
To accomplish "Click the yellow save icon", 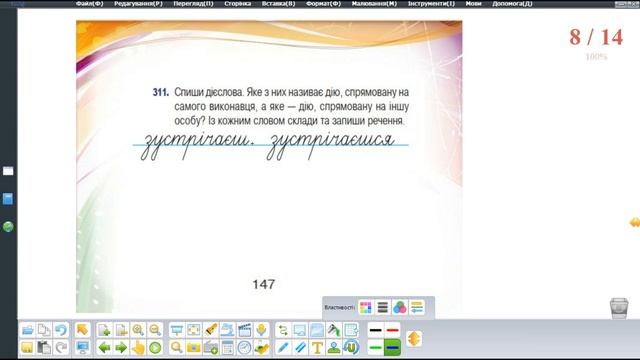I will click(x=27, y=348).
